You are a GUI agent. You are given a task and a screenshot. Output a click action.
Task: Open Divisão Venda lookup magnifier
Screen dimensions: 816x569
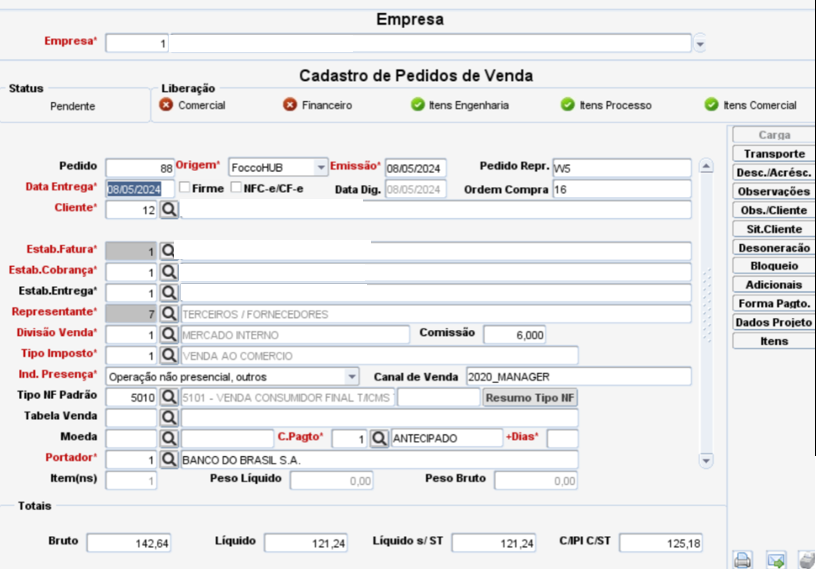tap(169, 334)
